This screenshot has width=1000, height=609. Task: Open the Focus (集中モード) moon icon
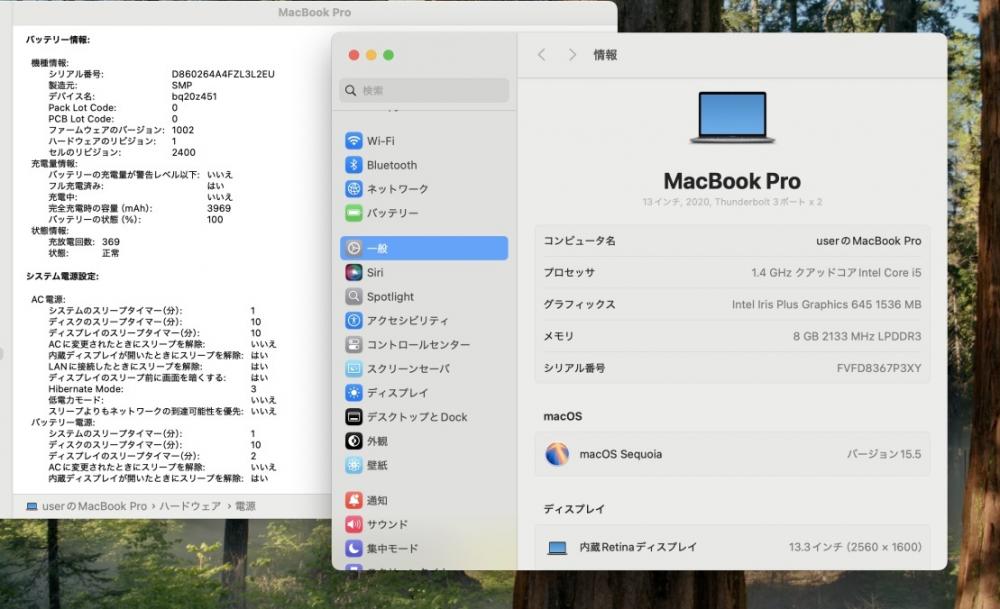353,548
